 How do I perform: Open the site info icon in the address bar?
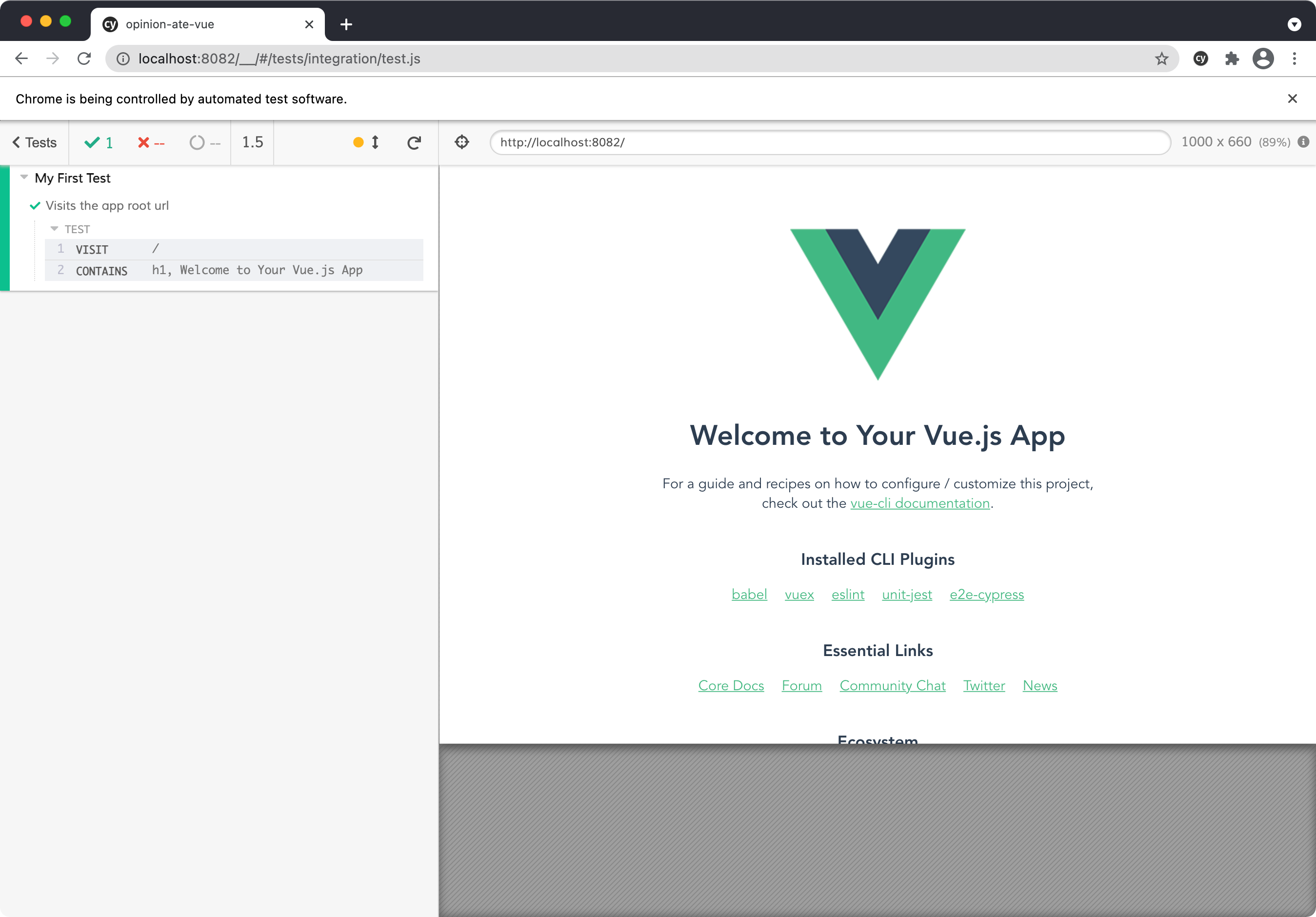tap(123, 59)
